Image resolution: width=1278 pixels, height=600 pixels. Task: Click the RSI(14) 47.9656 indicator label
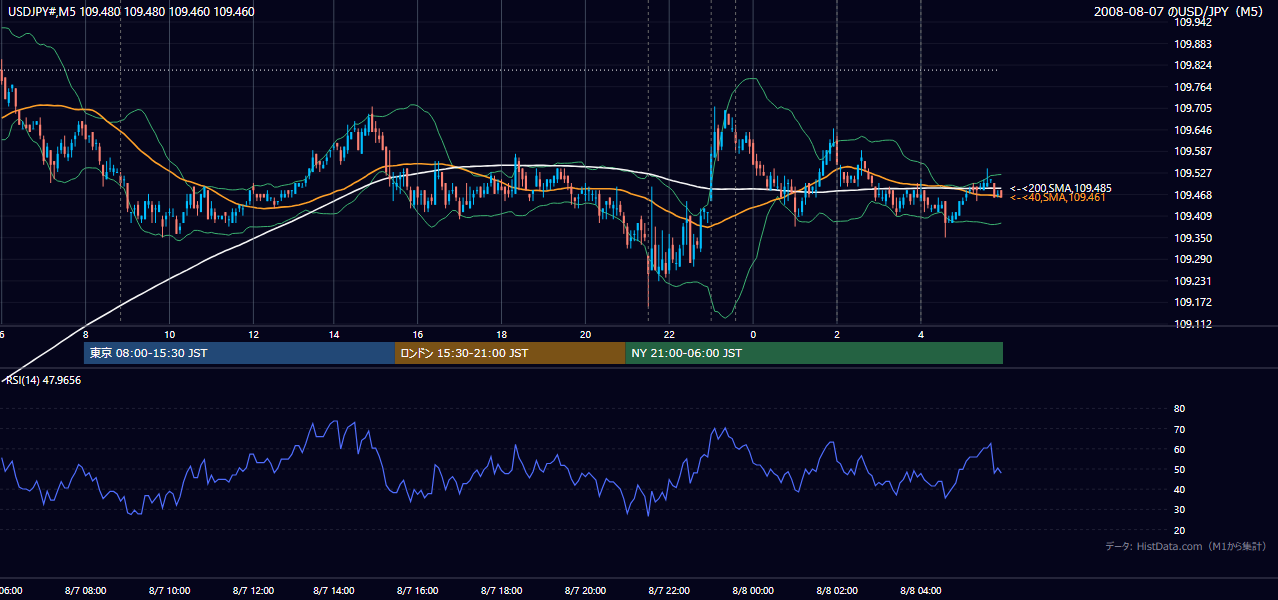tap(44, 380)
